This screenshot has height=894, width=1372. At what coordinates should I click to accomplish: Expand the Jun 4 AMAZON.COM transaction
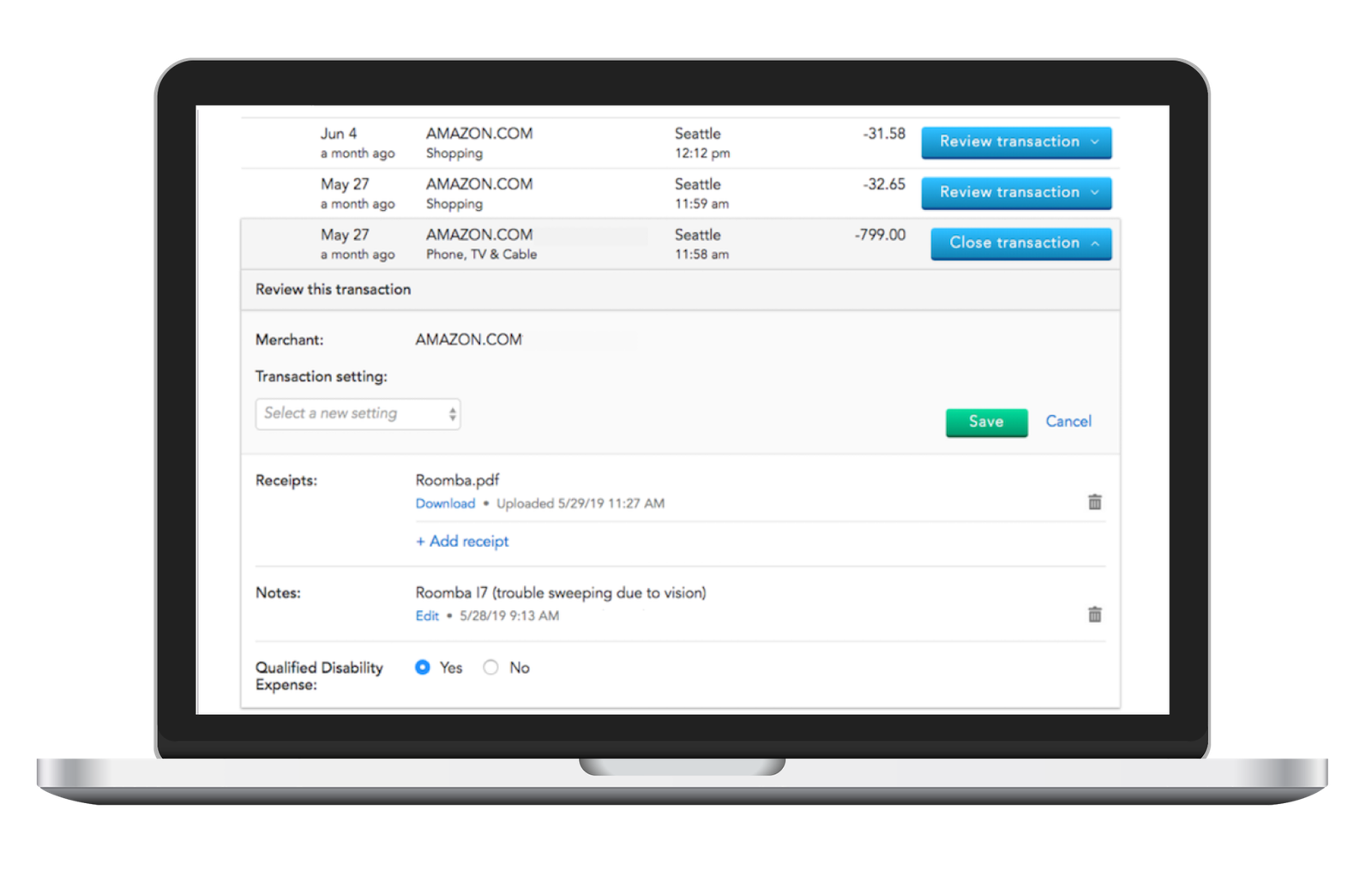pyautogui.click(x=1016, y=141)
